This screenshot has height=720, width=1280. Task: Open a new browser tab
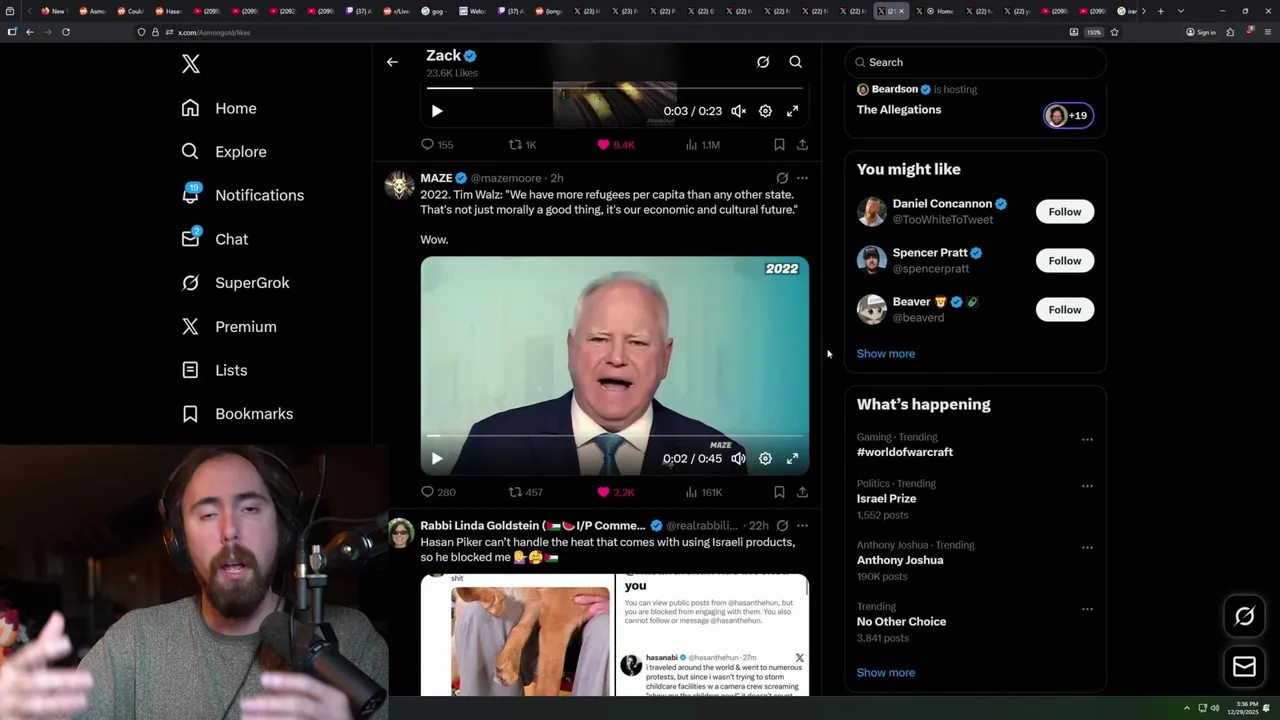(x=1160, y=11)
